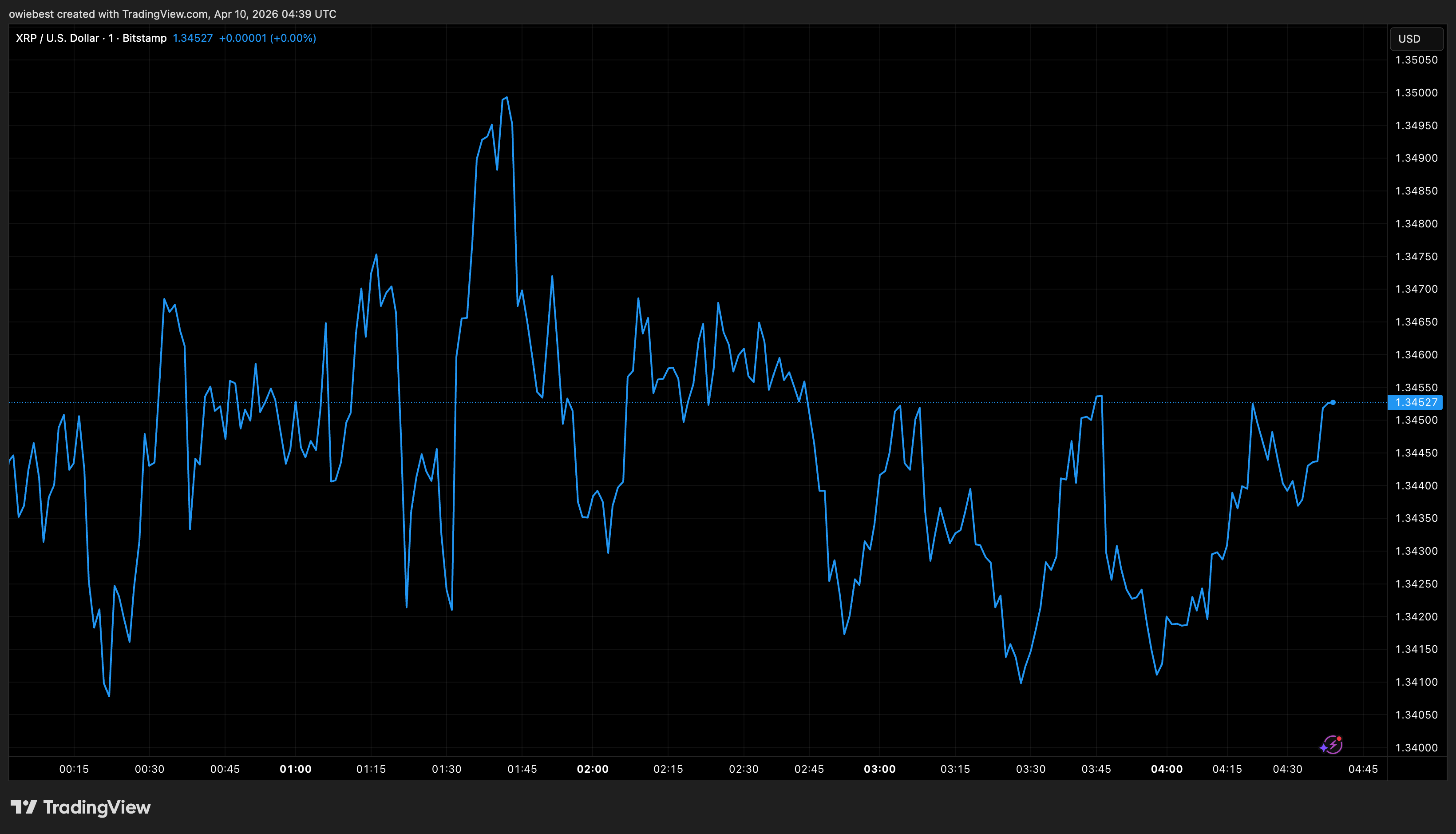
Task: Click the 1.34000 mark on price scale
Action: click(1416, 747)
